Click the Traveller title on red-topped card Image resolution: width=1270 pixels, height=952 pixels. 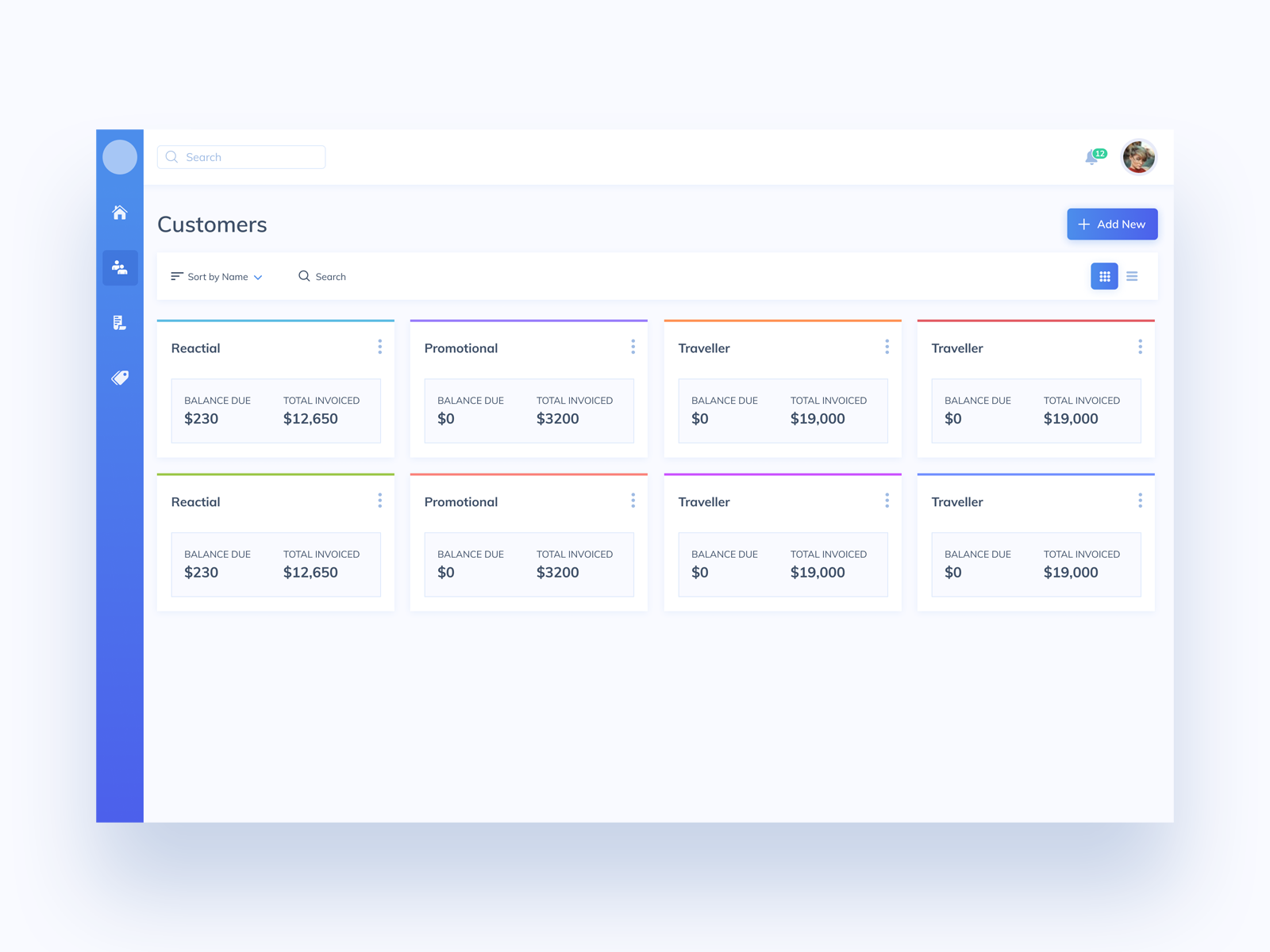(957, 348)
